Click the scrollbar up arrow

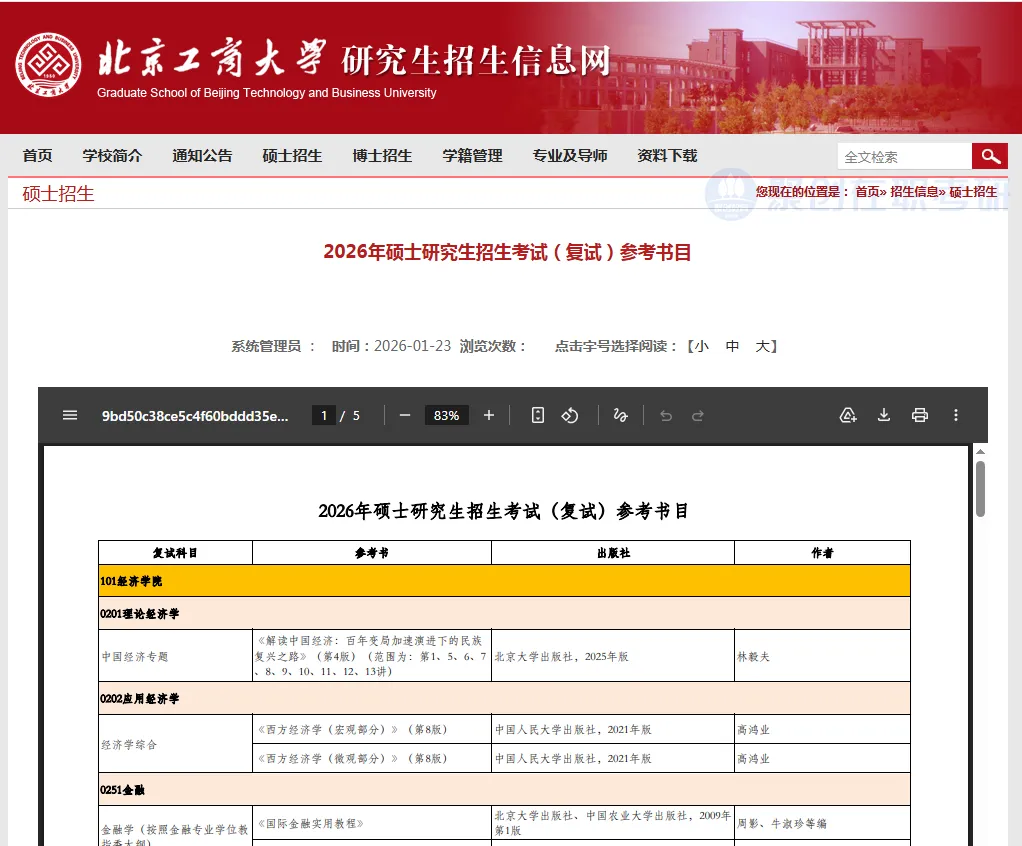980,451
